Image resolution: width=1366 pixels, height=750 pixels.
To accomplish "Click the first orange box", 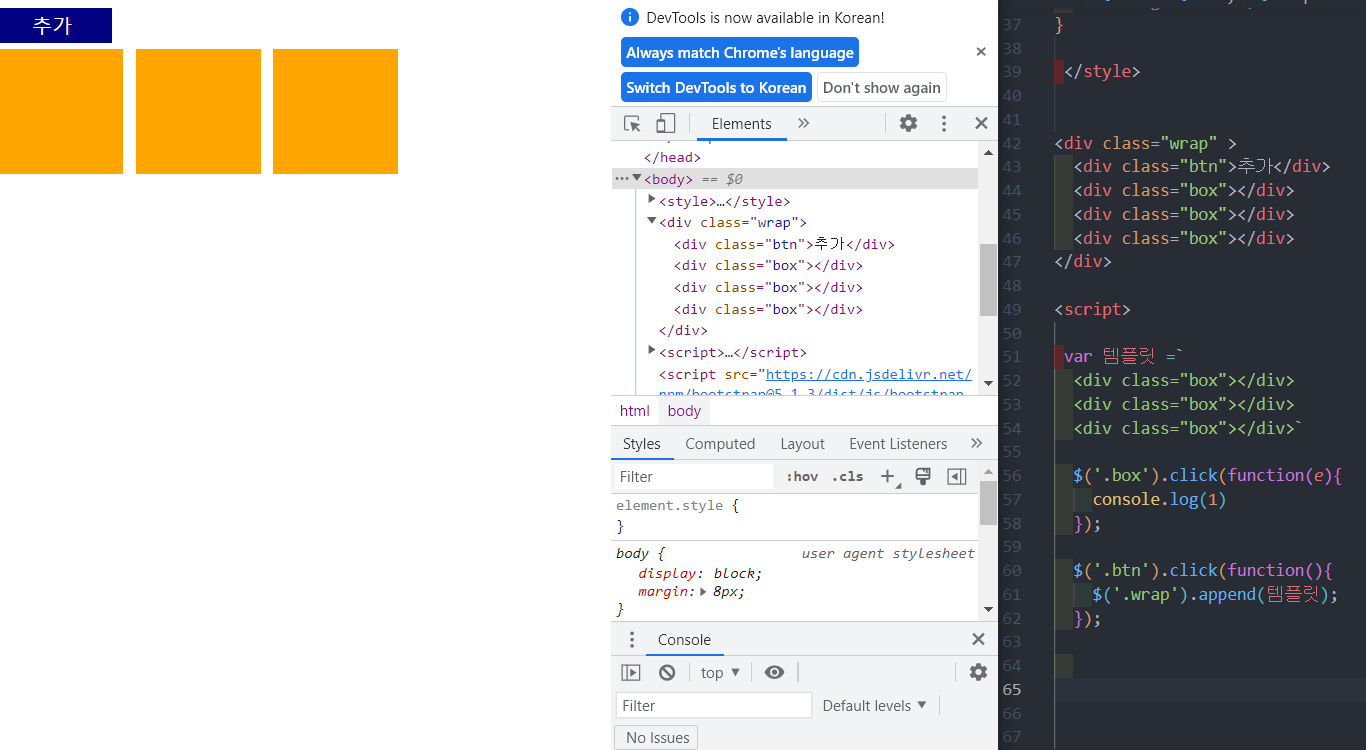I will tap(61, 111).
